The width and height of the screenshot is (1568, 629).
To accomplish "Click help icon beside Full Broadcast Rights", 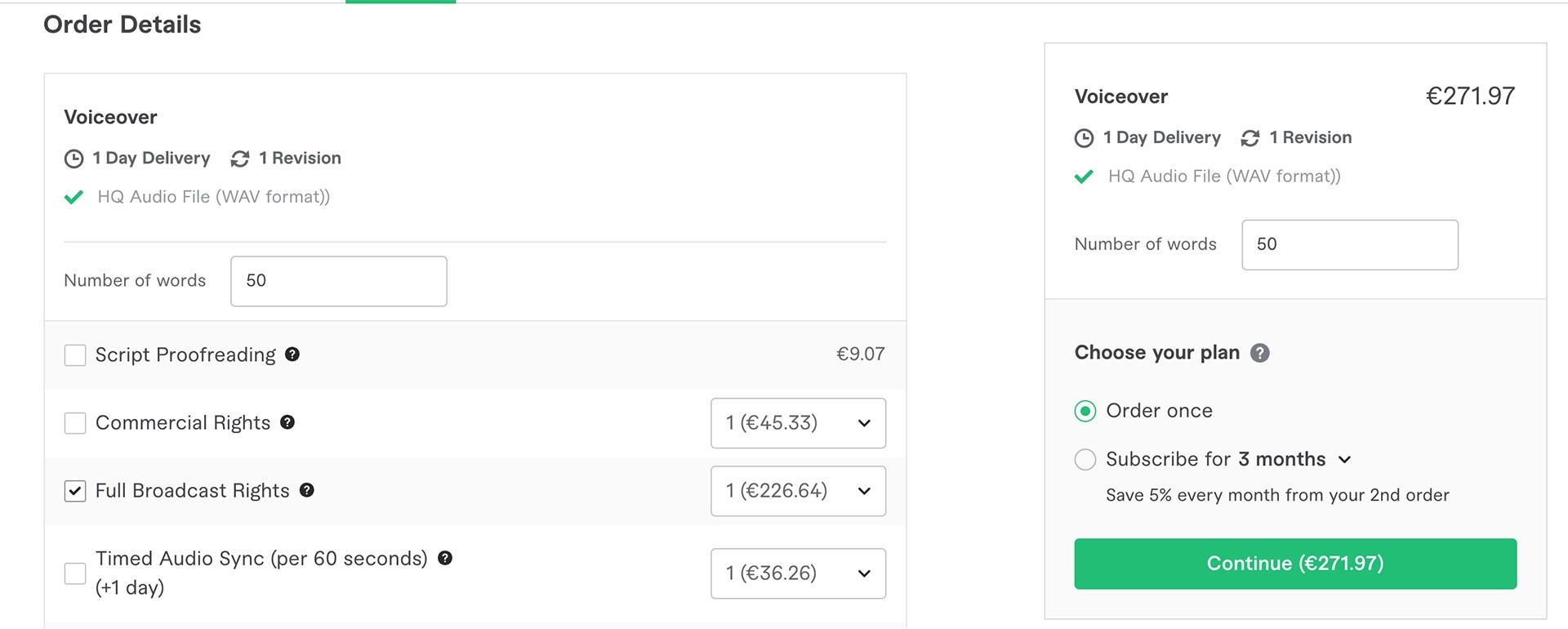I will (307, 490).
